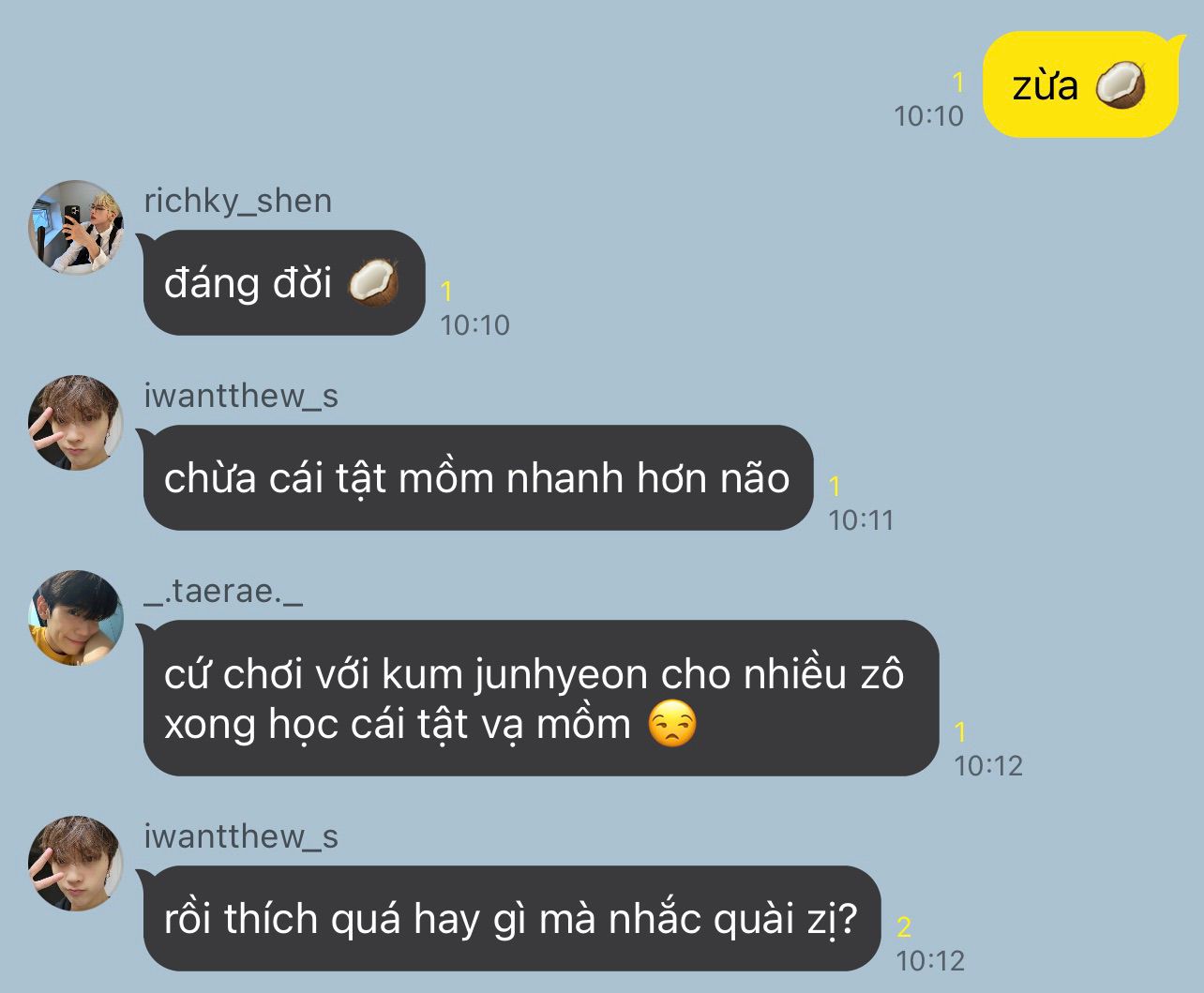Open richky_shen's profile picture
1204x993 pixels.
click(x=76, y=228)
